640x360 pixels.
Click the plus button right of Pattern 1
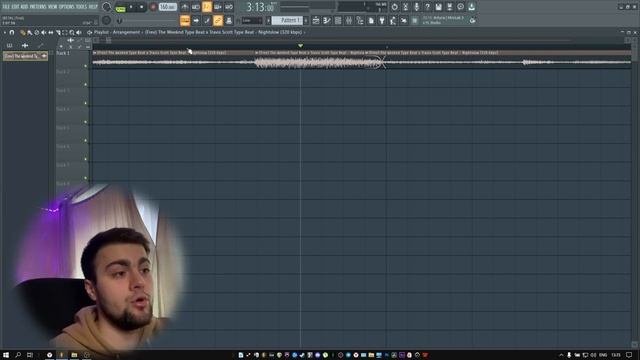(306, 20)
